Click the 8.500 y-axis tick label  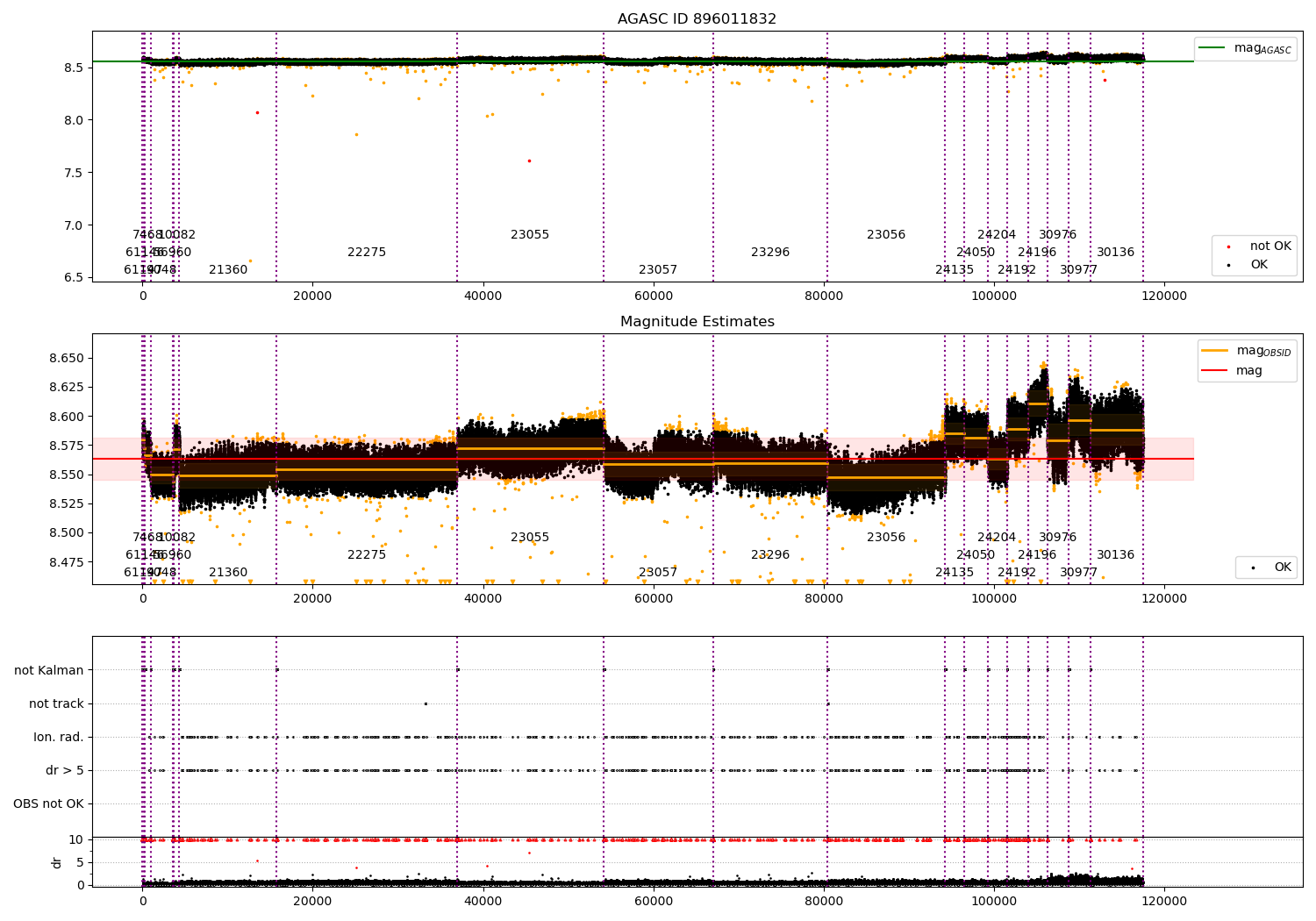point(68,532)
